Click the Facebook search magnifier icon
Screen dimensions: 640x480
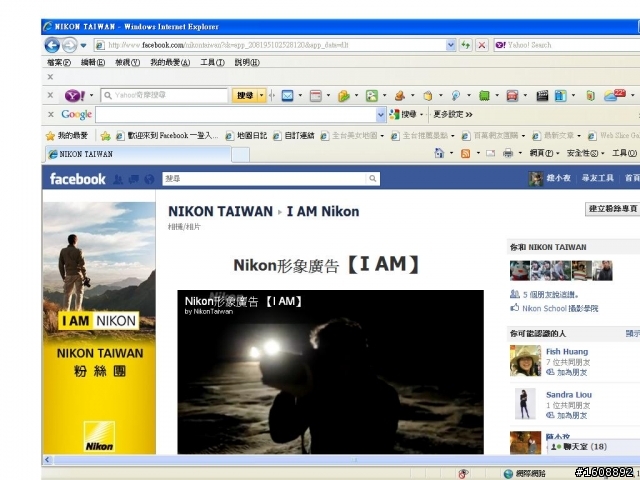(373, 178)
